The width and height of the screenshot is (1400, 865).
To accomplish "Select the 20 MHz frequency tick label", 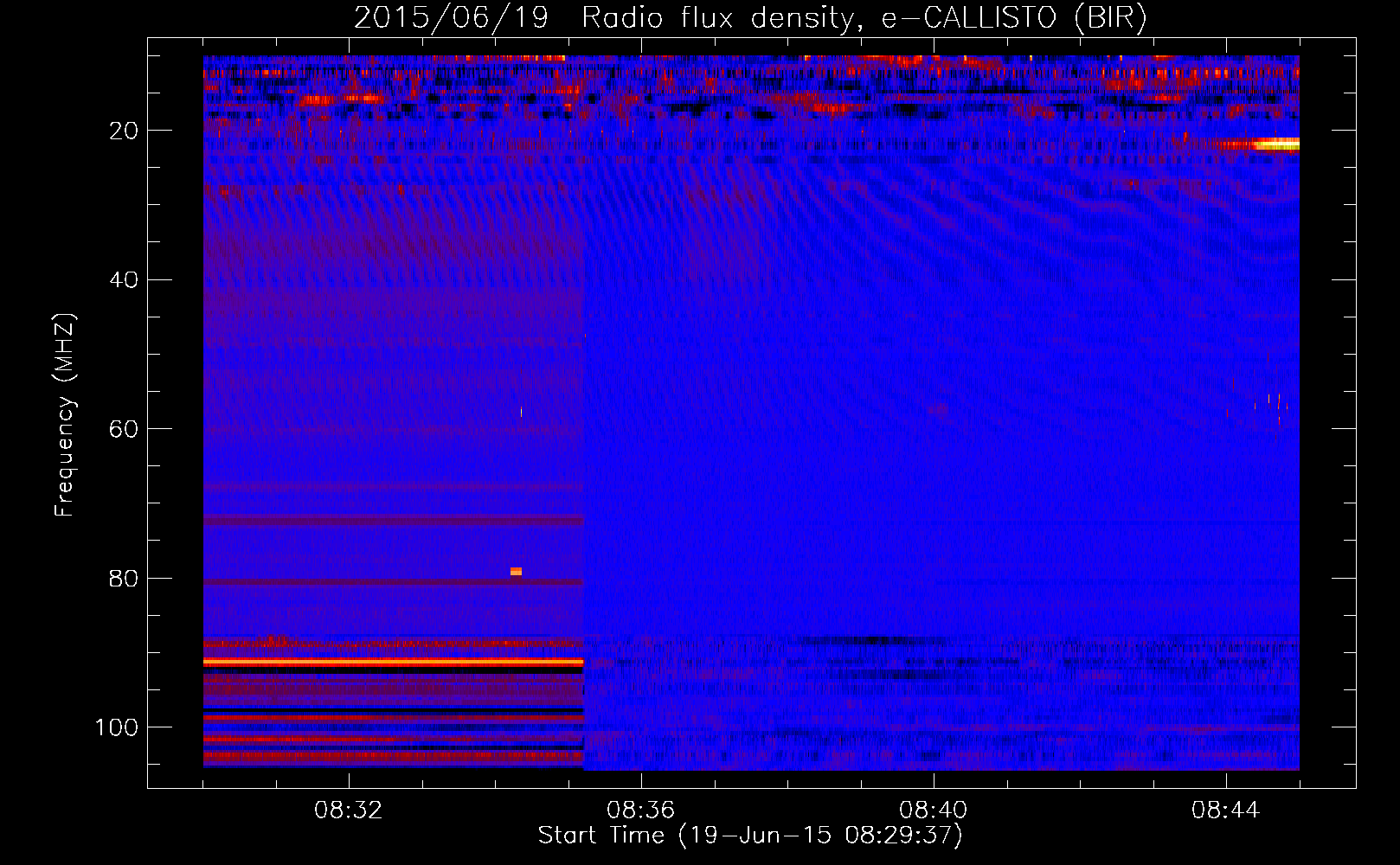I will (x=124, y=131).
